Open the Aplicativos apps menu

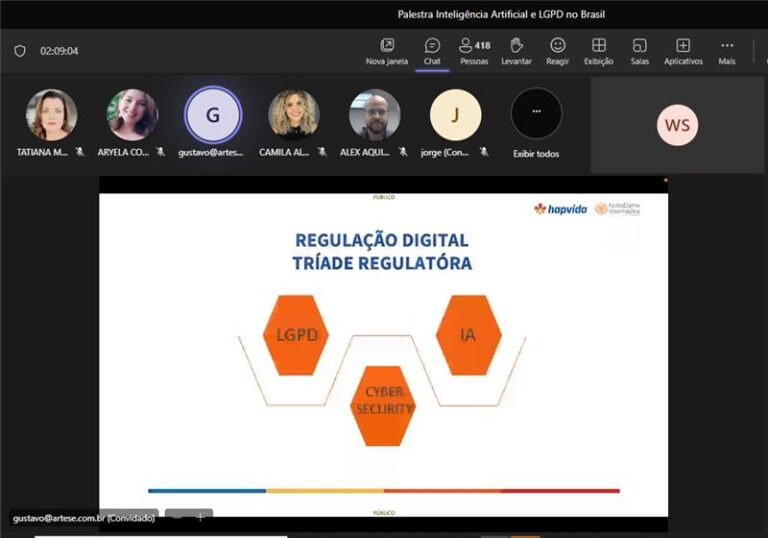[x=683, y=51]
